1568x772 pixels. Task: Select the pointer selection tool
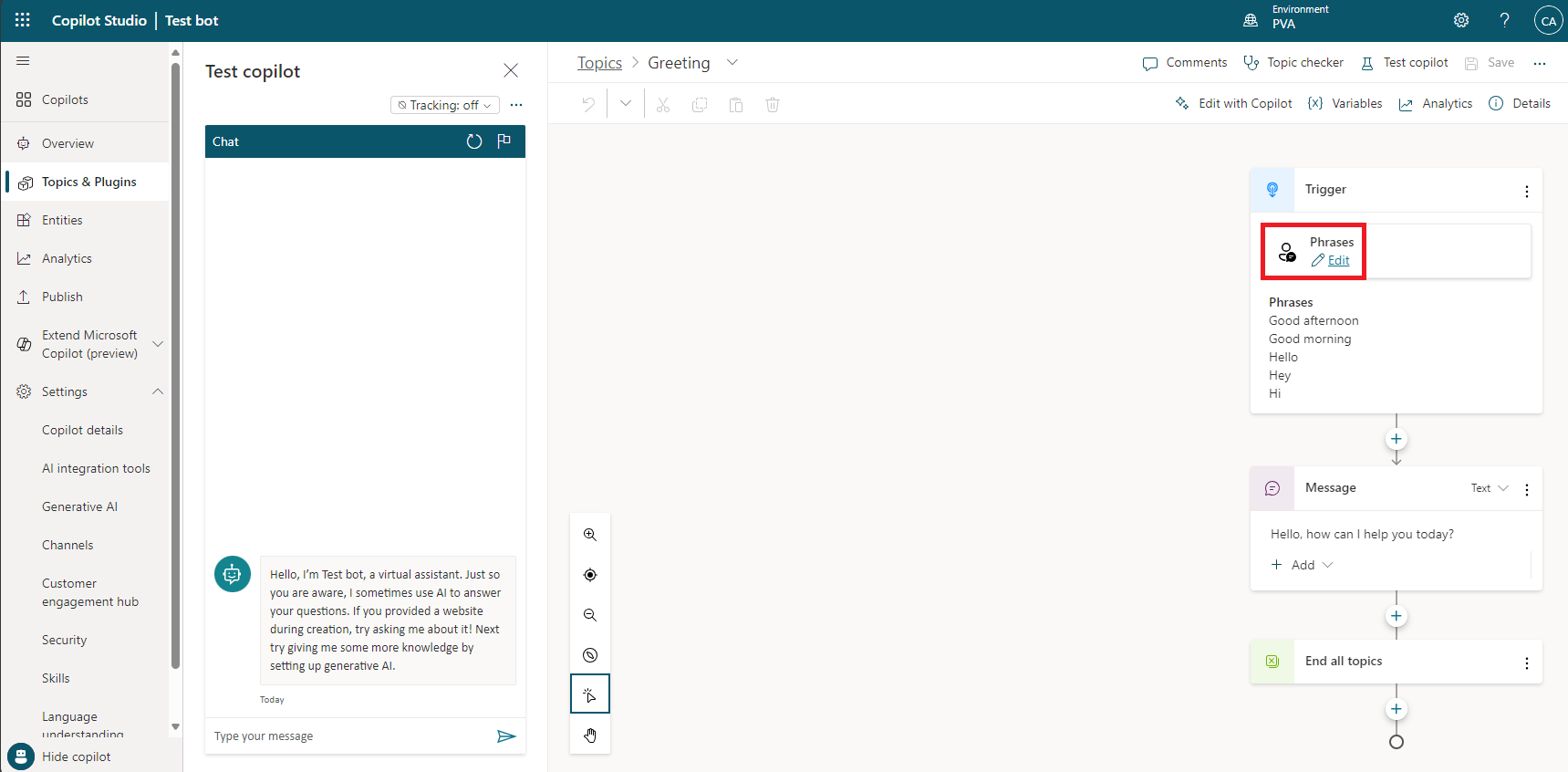[x=590, y=694]
